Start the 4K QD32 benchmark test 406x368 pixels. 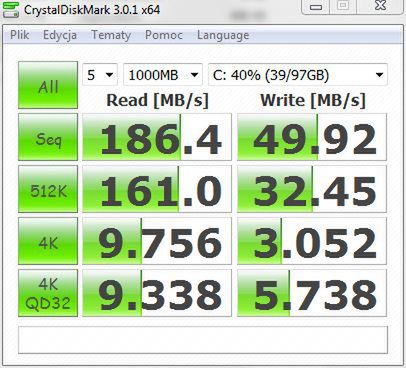[x=48, y=293]
